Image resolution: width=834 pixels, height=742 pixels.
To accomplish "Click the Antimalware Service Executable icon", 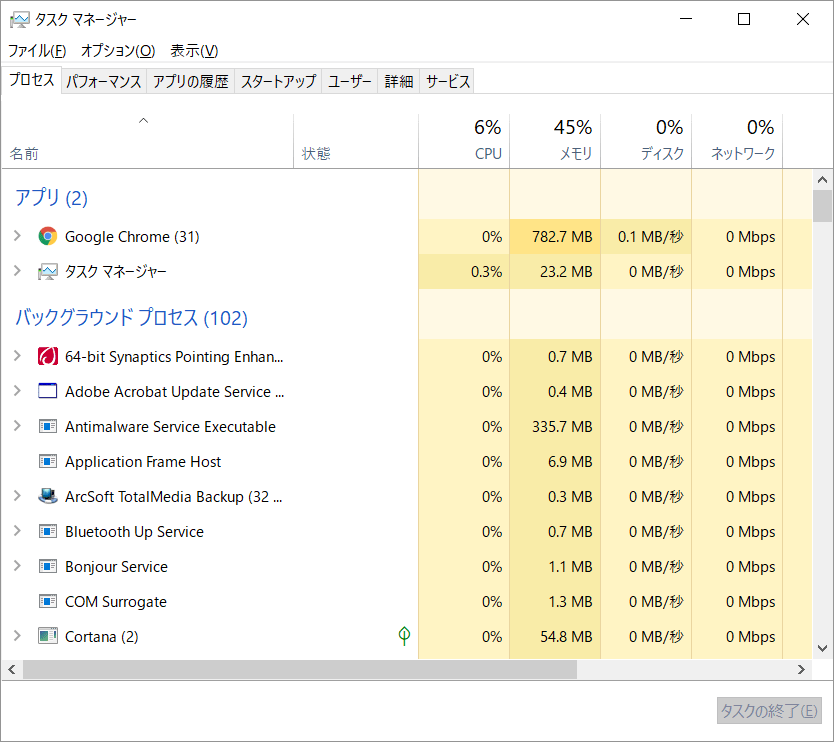I will click(x=47, y=426).
